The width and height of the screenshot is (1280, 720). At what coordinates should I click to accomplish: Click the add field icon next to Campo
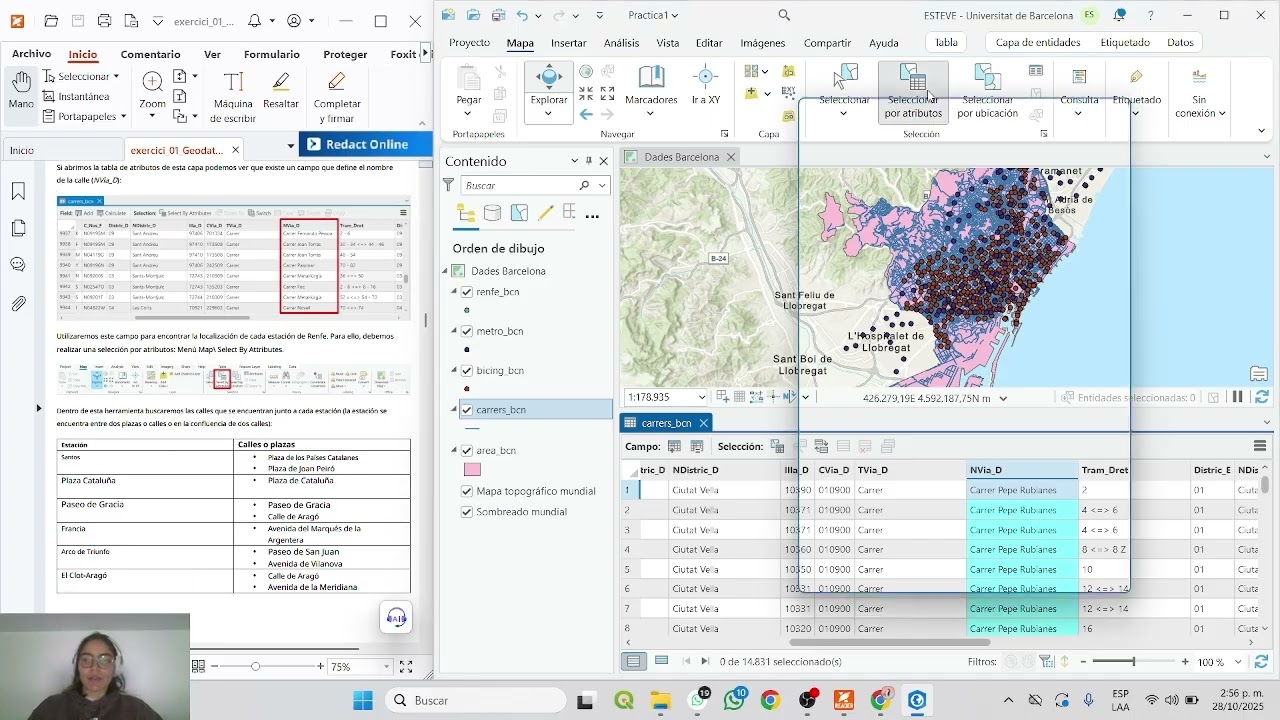(x=674, y=446)
